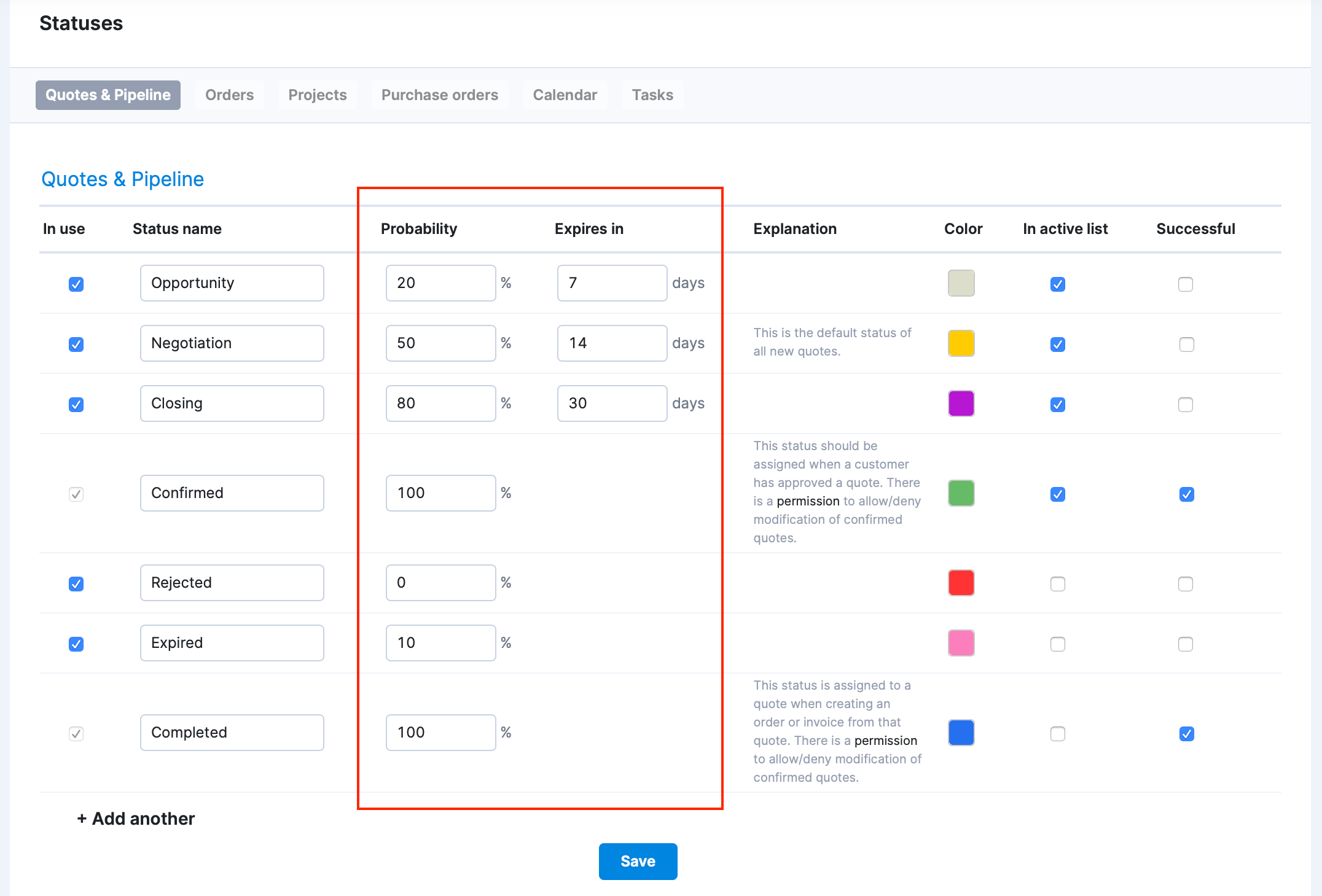This screenshot has height=896, width=1322.
Task: Click the yellow color icon for Negotiation status
Action: (960, 343)
